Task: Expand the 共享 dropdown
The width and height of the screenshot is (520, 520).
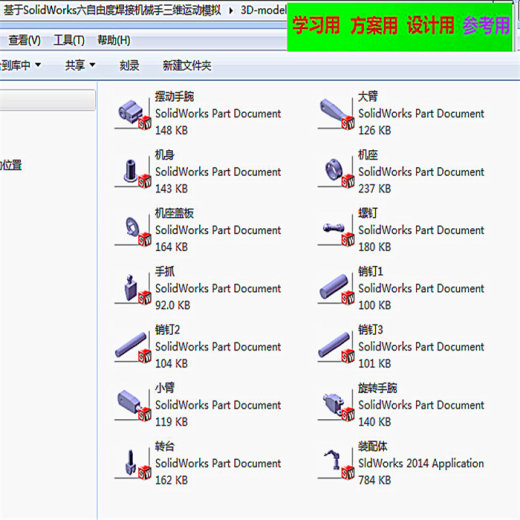Action: coord(80,65)
